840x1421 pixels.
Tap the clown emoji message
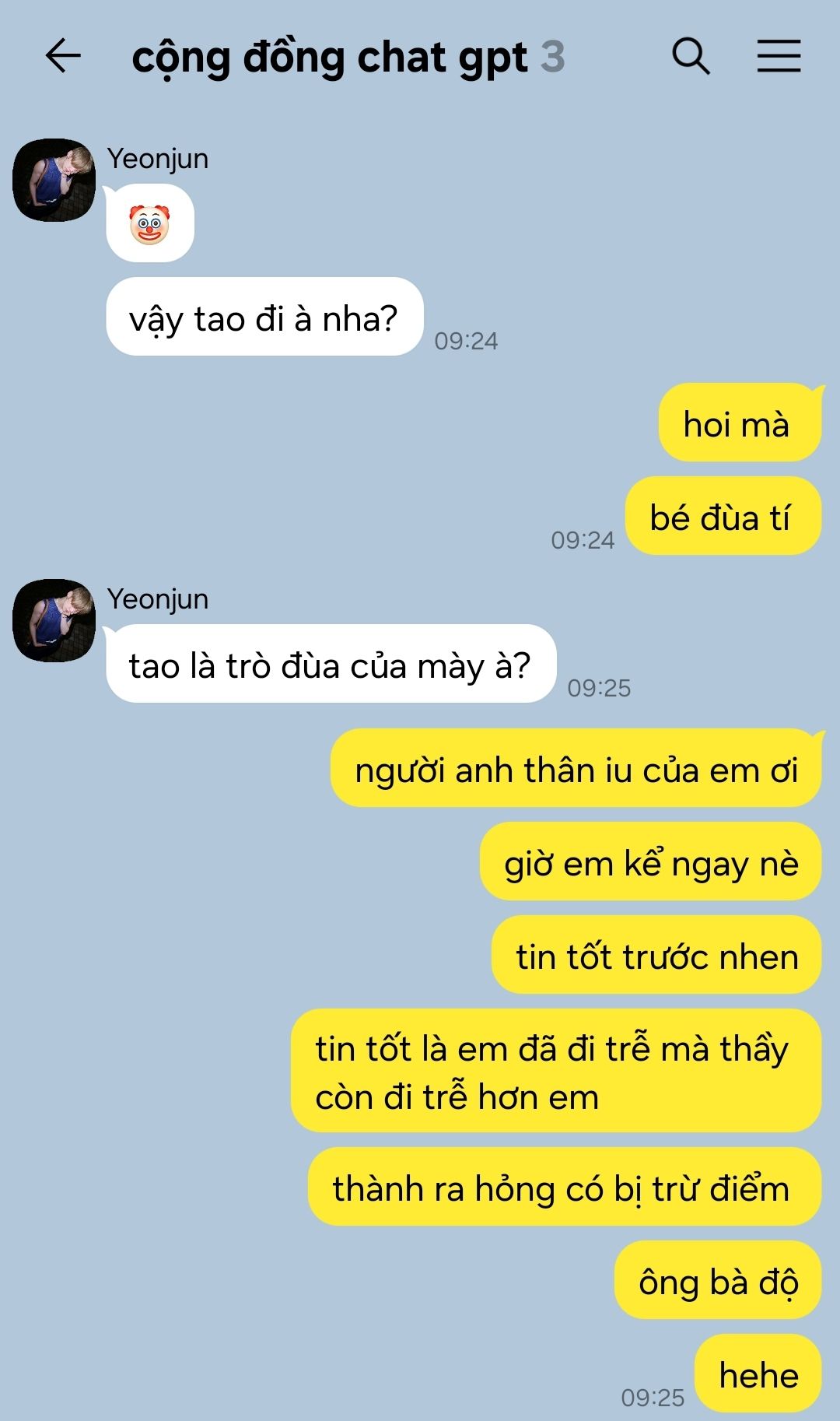click(x=150, y=223)
